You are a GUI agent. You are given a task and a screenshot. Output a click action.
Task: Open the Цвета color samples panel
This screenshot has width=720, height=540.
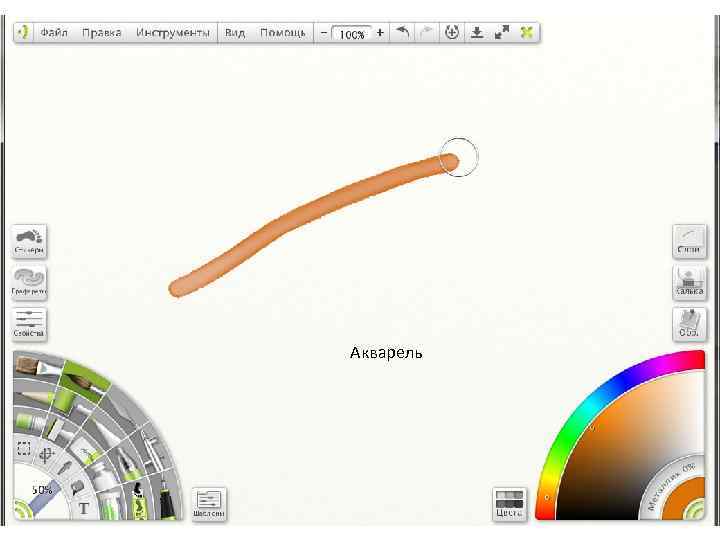(510, 504)
